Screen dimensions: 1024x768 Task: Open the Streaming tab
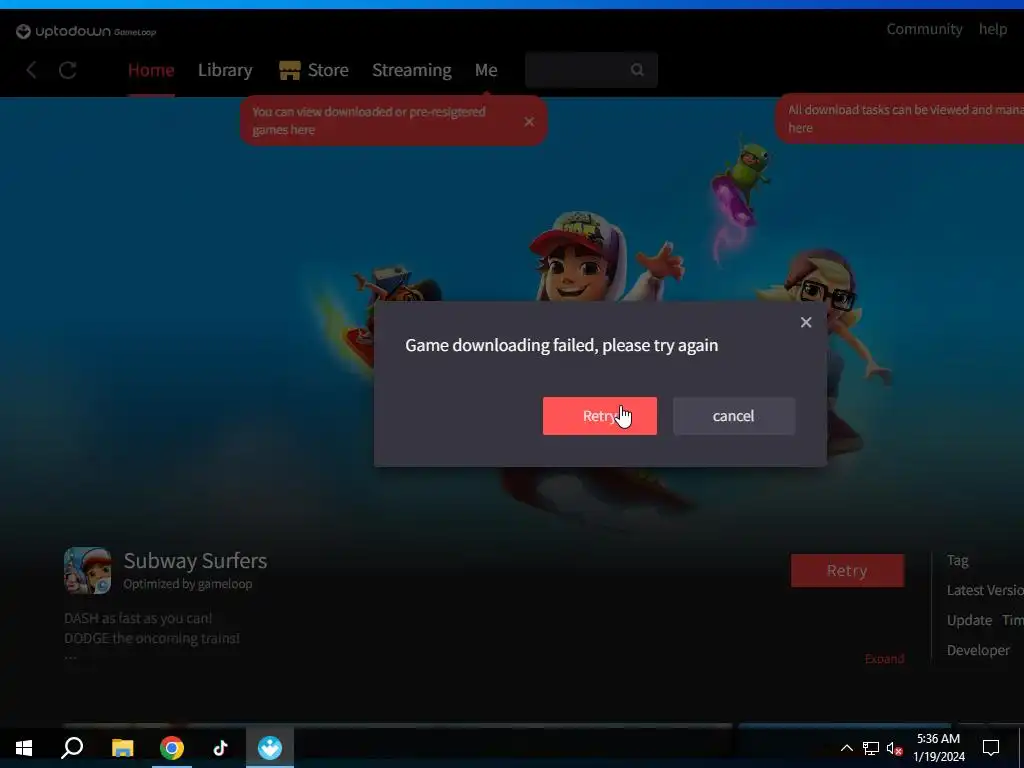point(411,70)
